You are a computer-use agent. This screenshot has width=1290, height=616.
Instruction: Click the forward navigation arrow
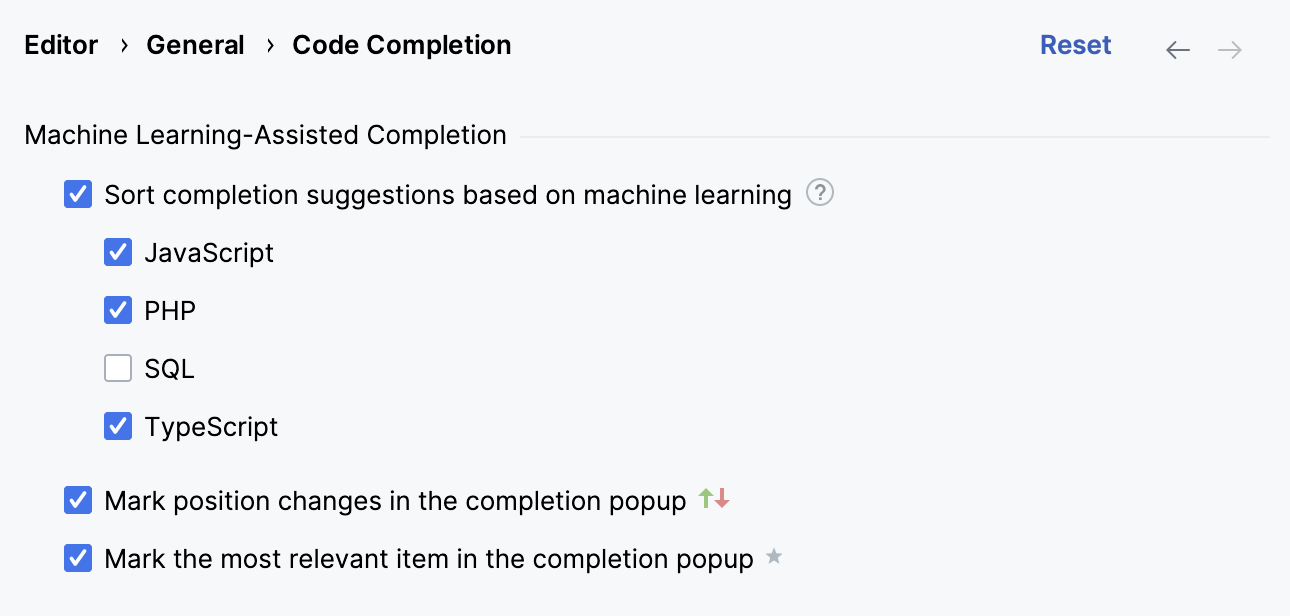(1229, 48)
